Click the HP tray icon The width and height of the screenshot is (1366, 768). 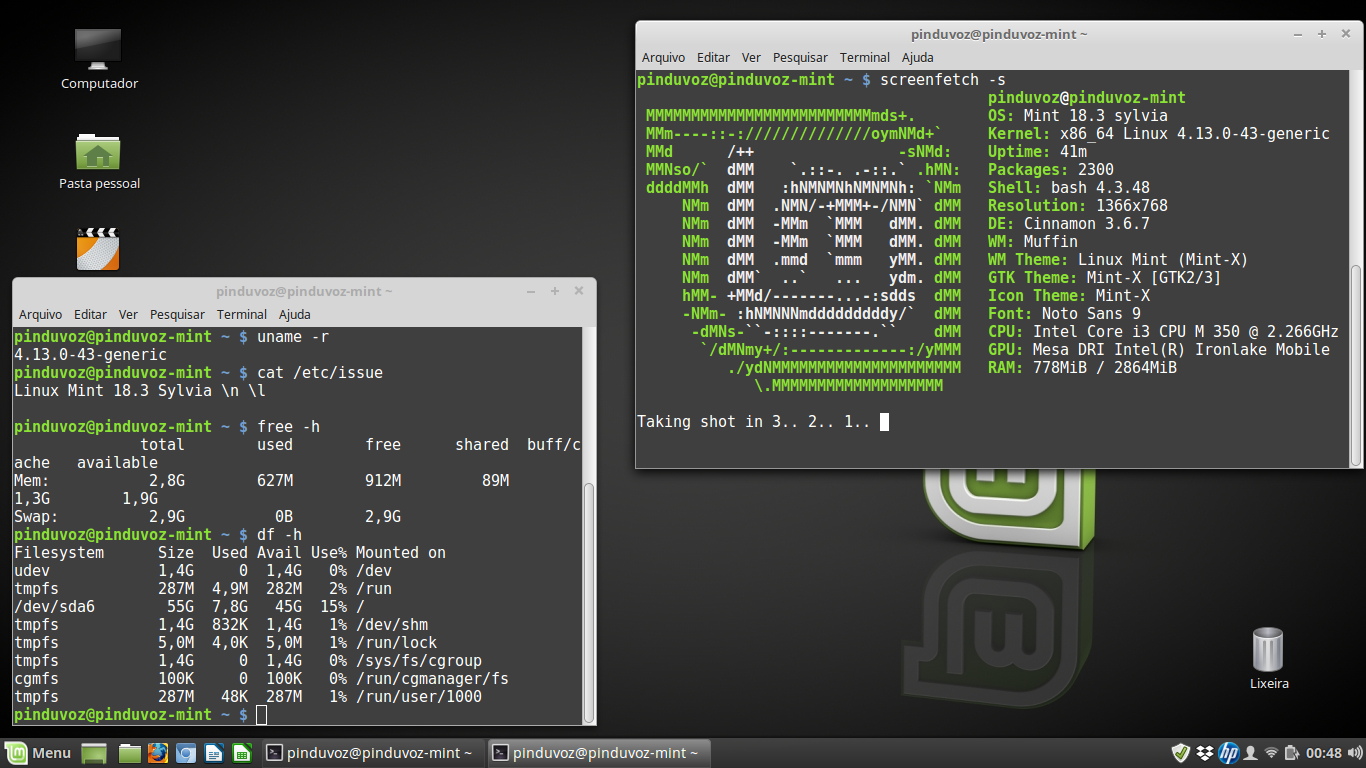pos(1229,752)
